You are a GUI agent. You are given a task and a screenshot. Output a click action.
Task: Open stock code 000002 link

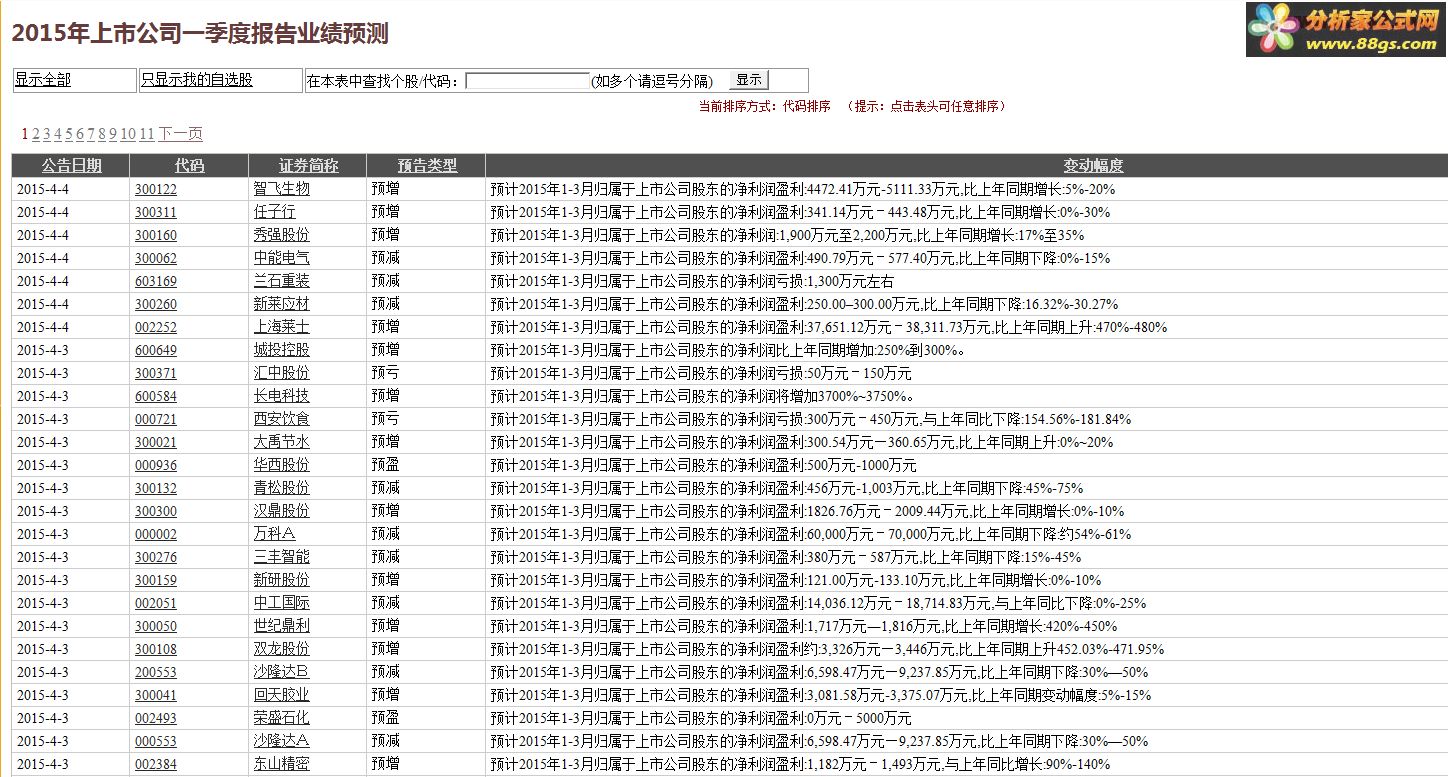point(156,534)
